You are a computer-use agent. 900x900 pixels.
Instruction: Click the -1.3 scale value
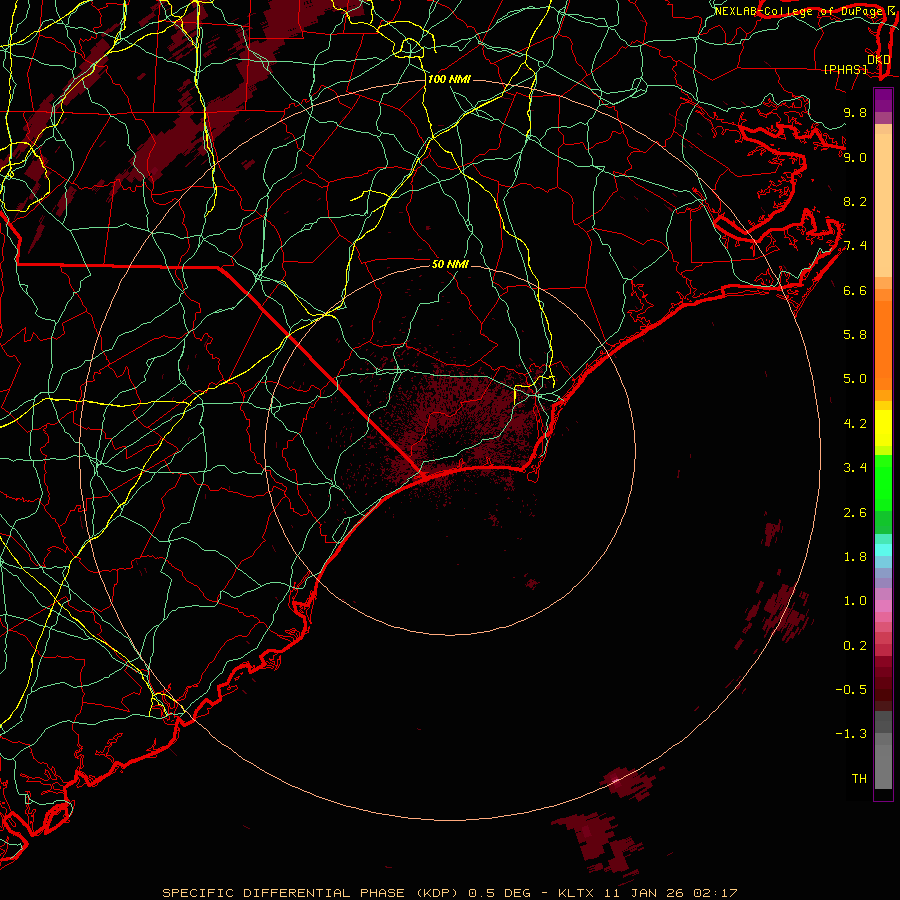[x=851, y=734]
